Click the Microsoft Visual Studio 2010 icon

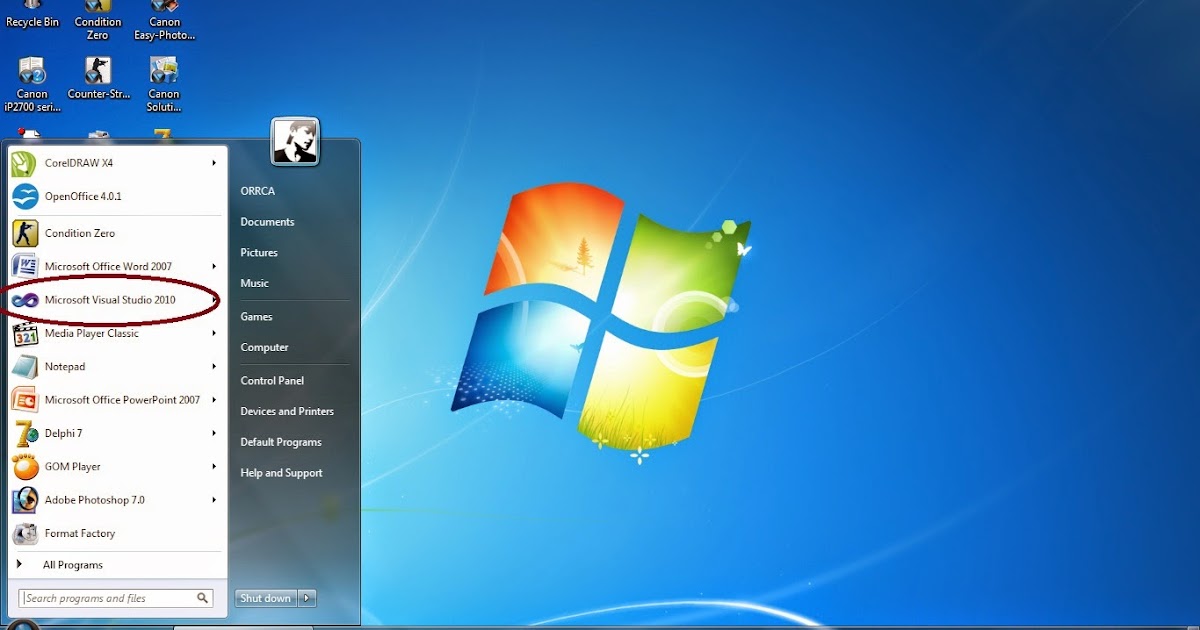[25, 300]
